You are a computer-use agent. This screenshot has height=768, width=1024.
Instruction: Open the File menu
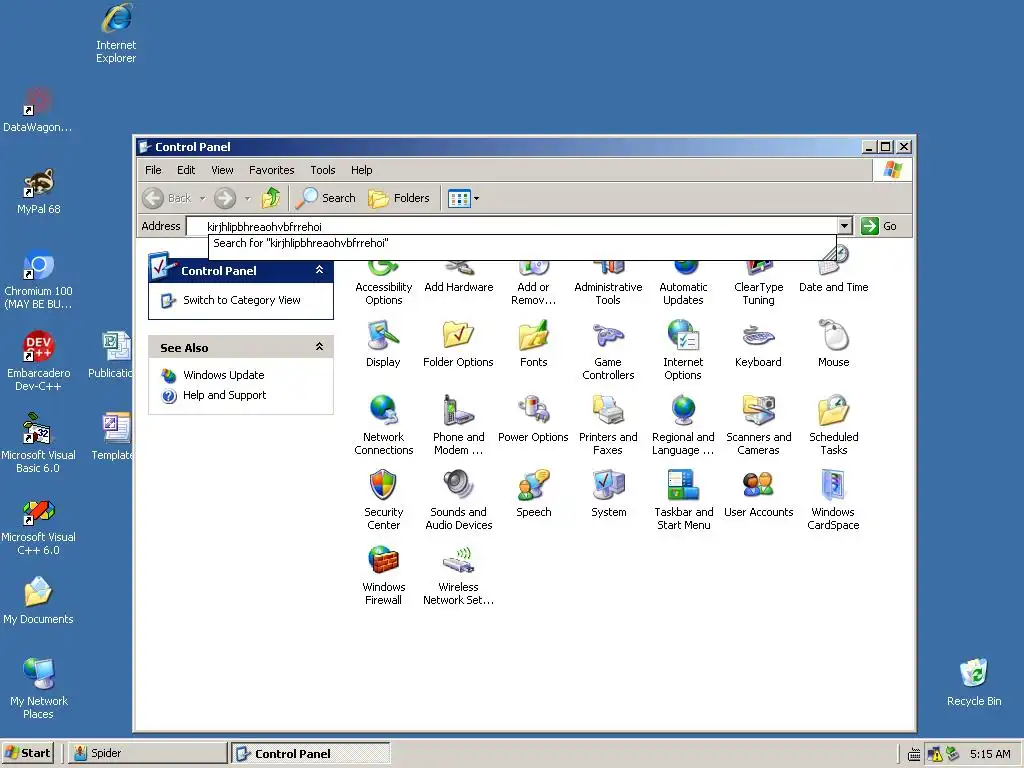click(x=153, y=170)
